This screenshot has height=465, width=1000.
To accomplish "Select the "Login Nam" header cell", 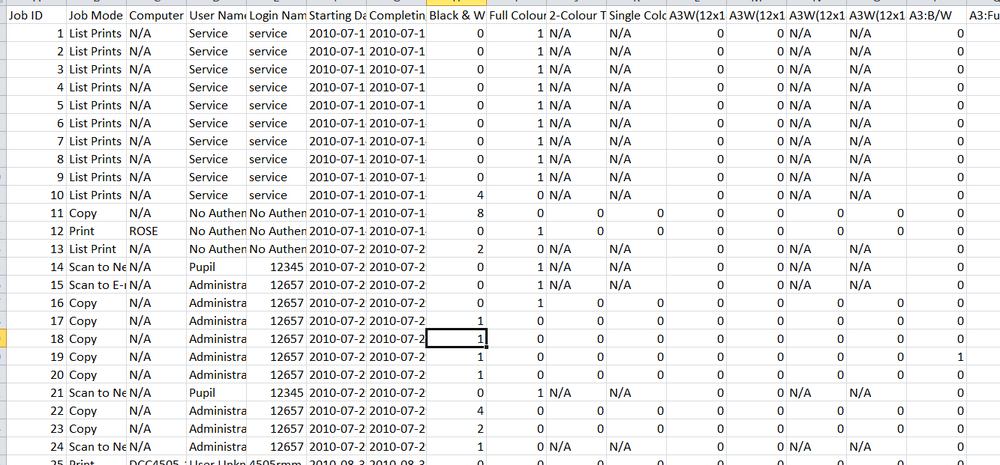I will pos(276,15).
